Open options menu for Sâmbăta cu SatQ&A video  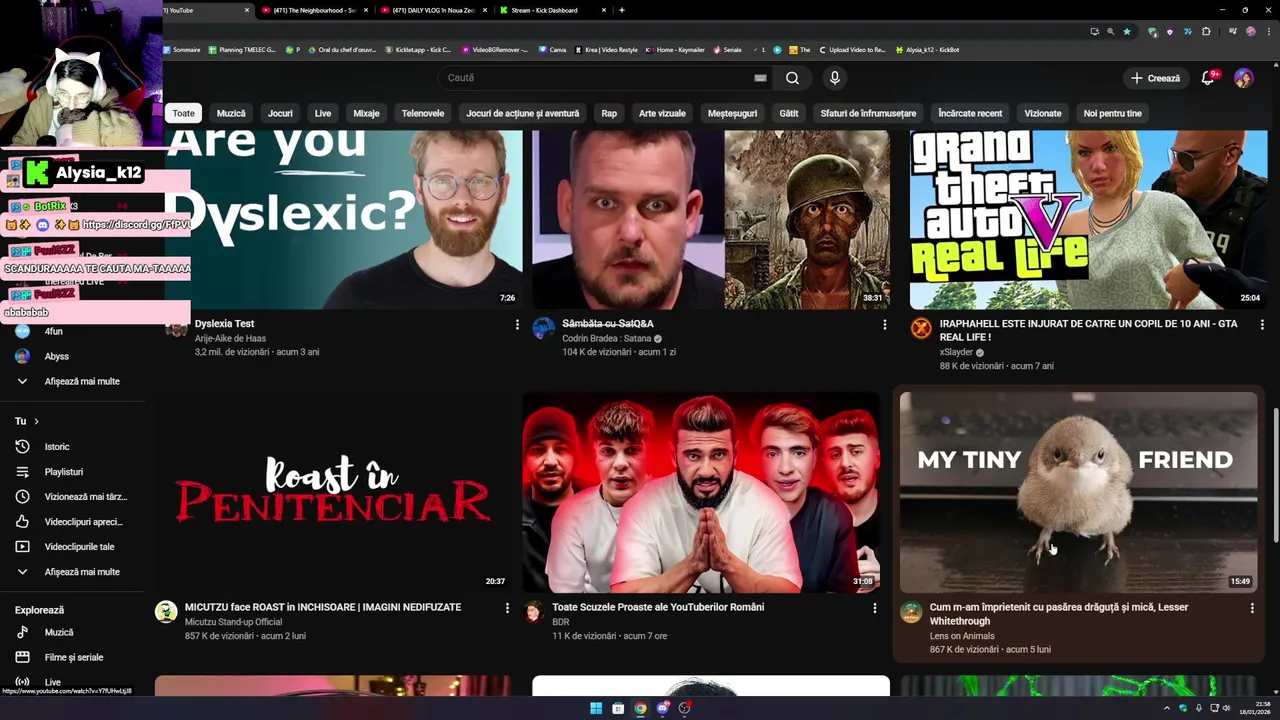[x=884, y=324]
